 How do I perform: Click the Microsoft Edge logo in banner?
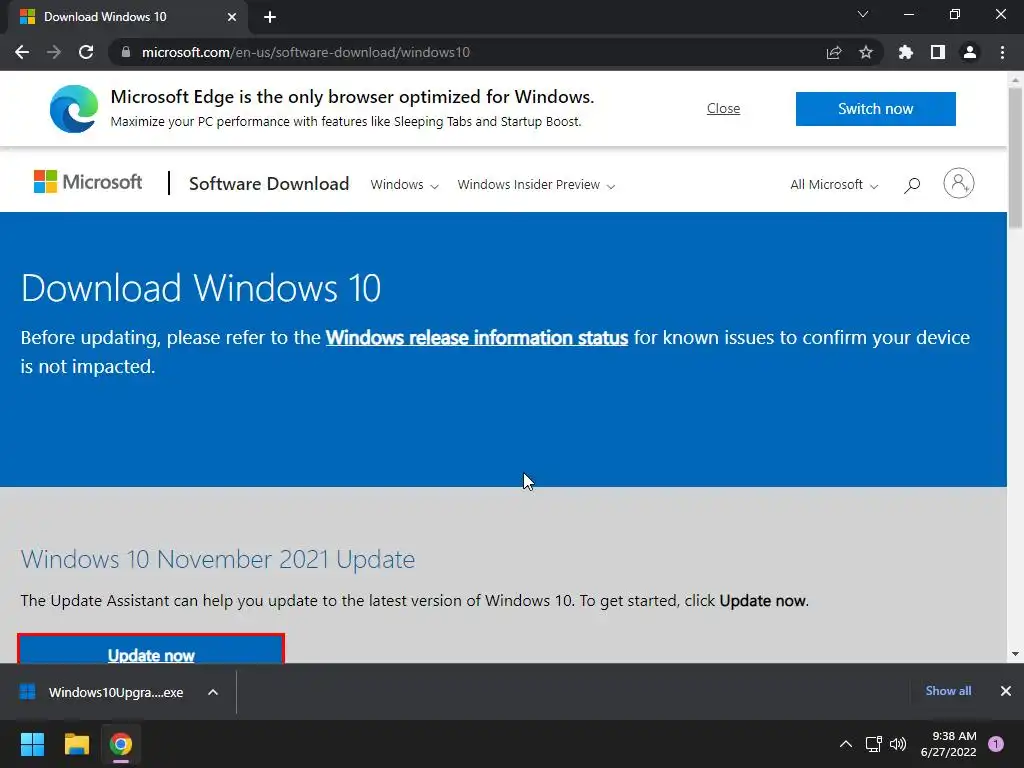coord(74,108)
